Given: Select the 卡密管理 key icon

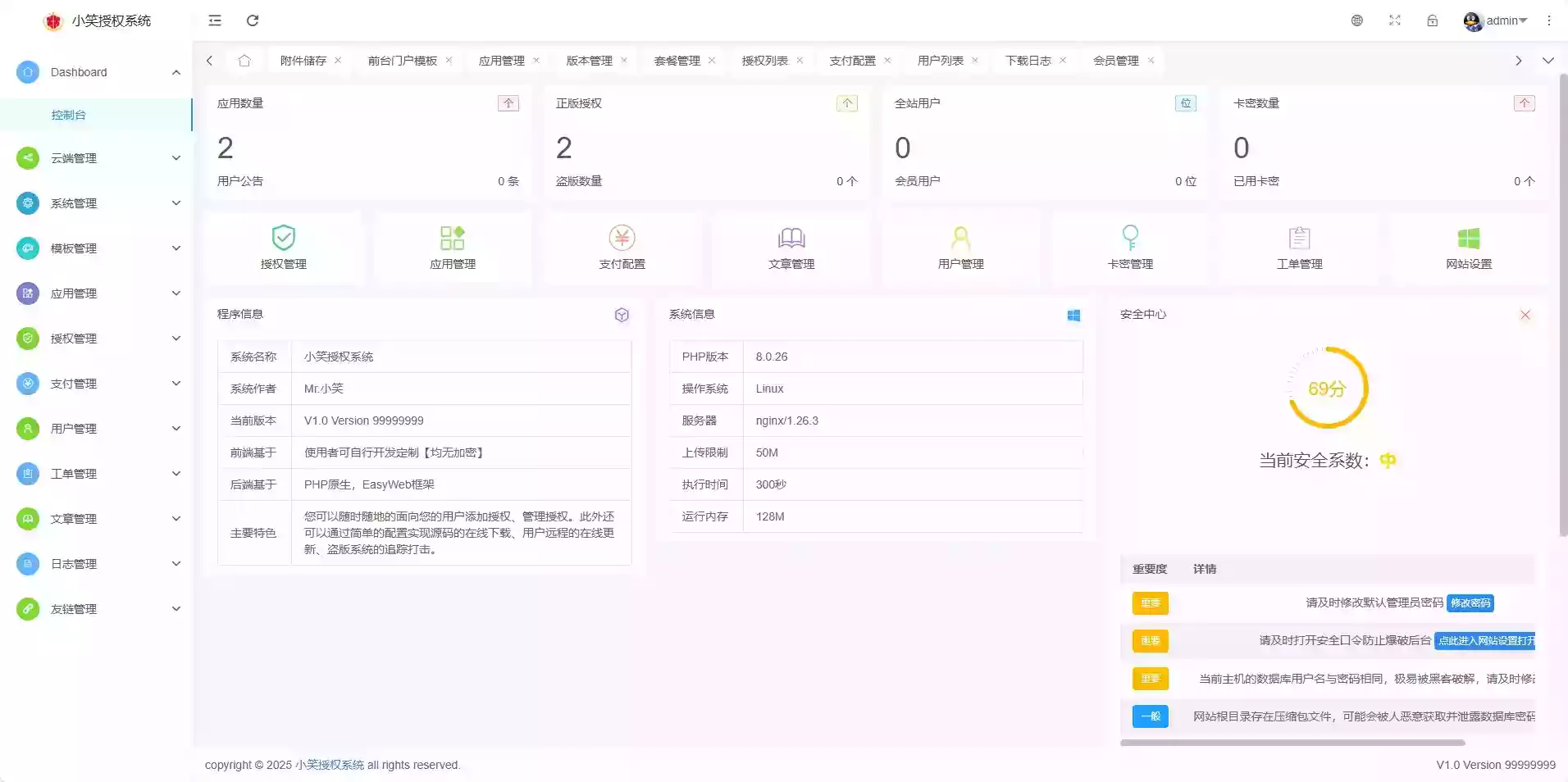Looking at the screenshot, I should [x=1130, y=239].
